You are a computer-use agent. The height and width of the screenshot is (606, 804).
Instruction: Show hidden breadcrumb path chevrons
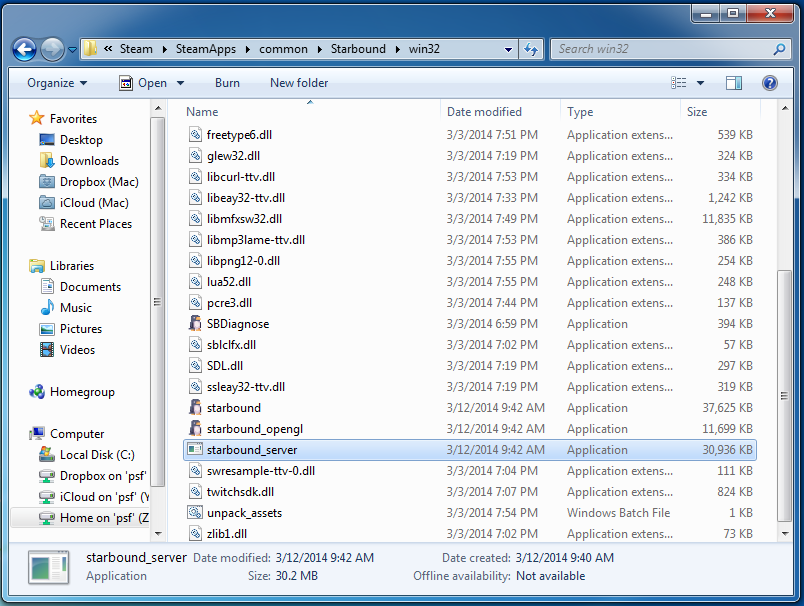(x=108, y=49)
